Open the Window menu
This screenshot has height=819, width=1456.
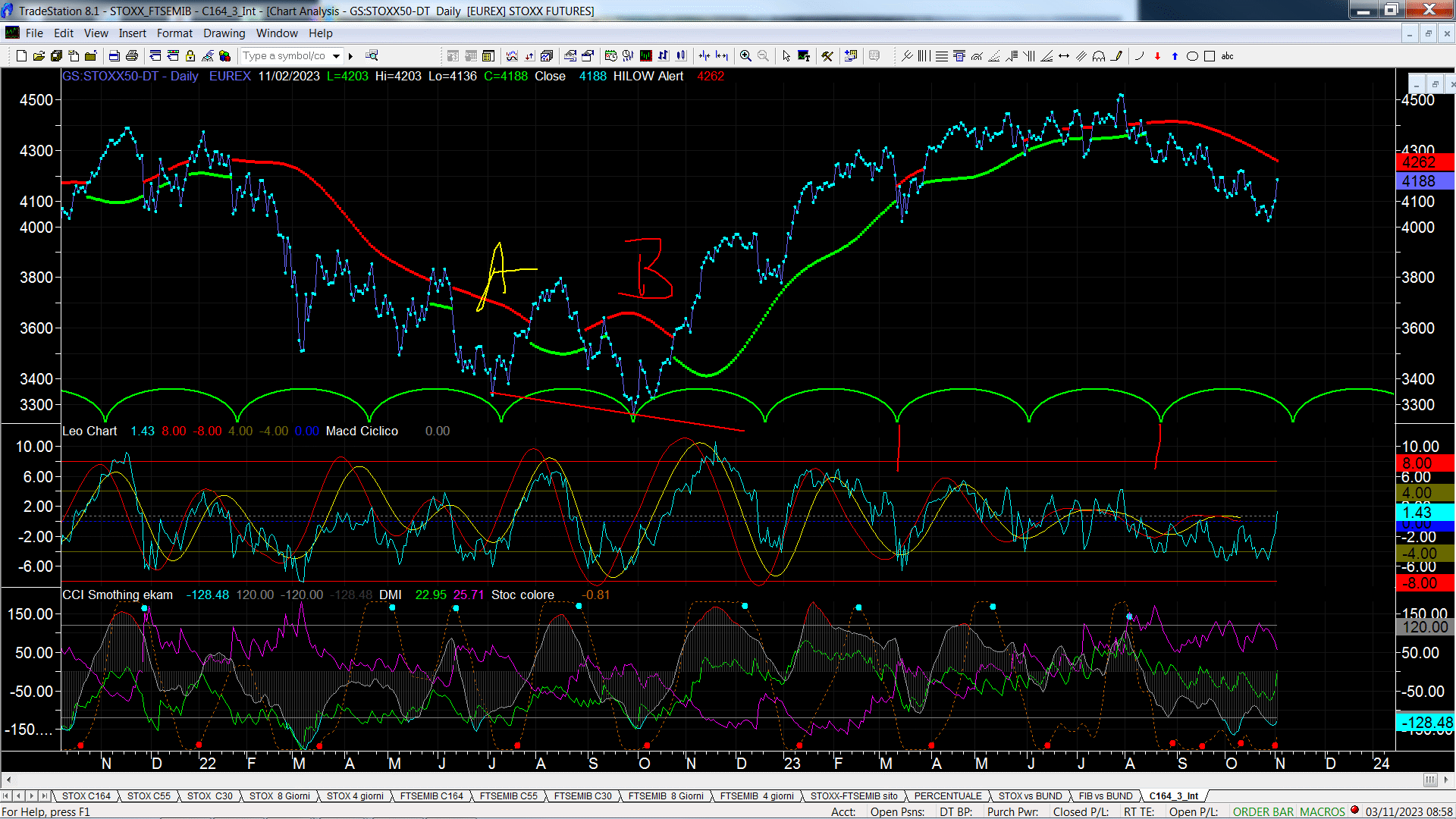pyautogui.click(x=277, y=33)
